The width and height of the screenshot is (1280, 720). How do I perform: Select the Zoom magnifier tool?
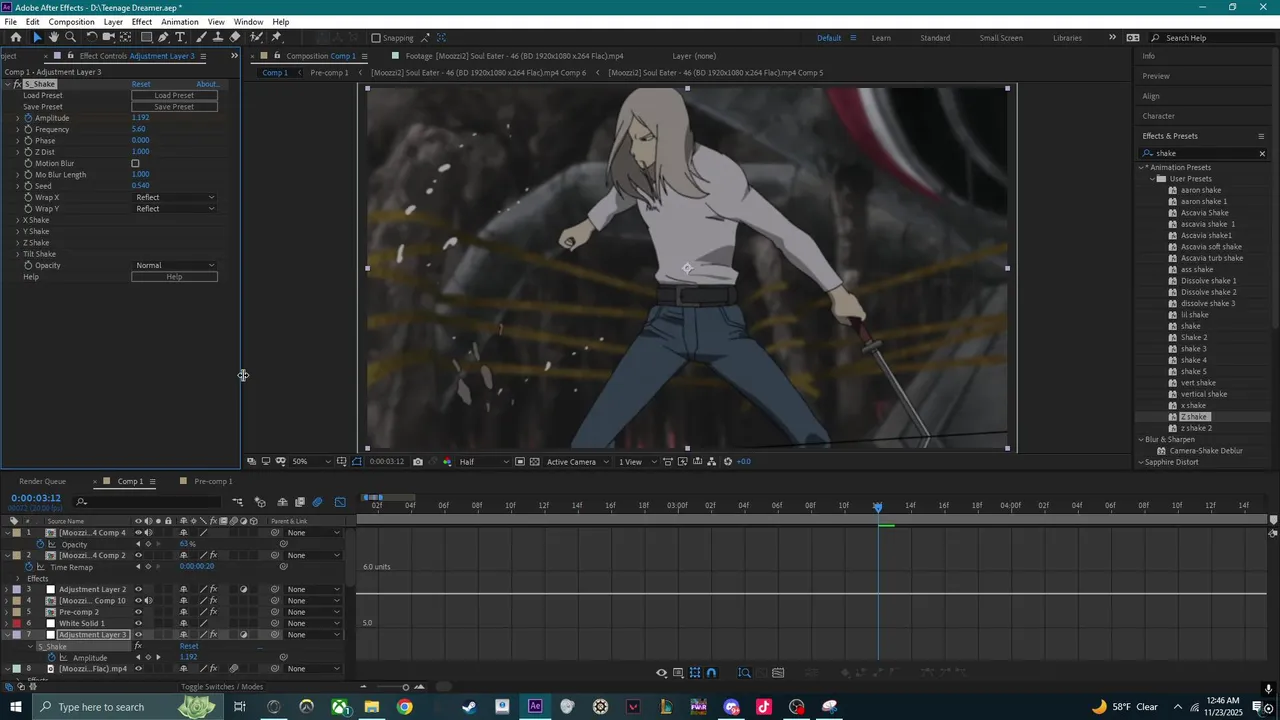[x=70, y=37]
